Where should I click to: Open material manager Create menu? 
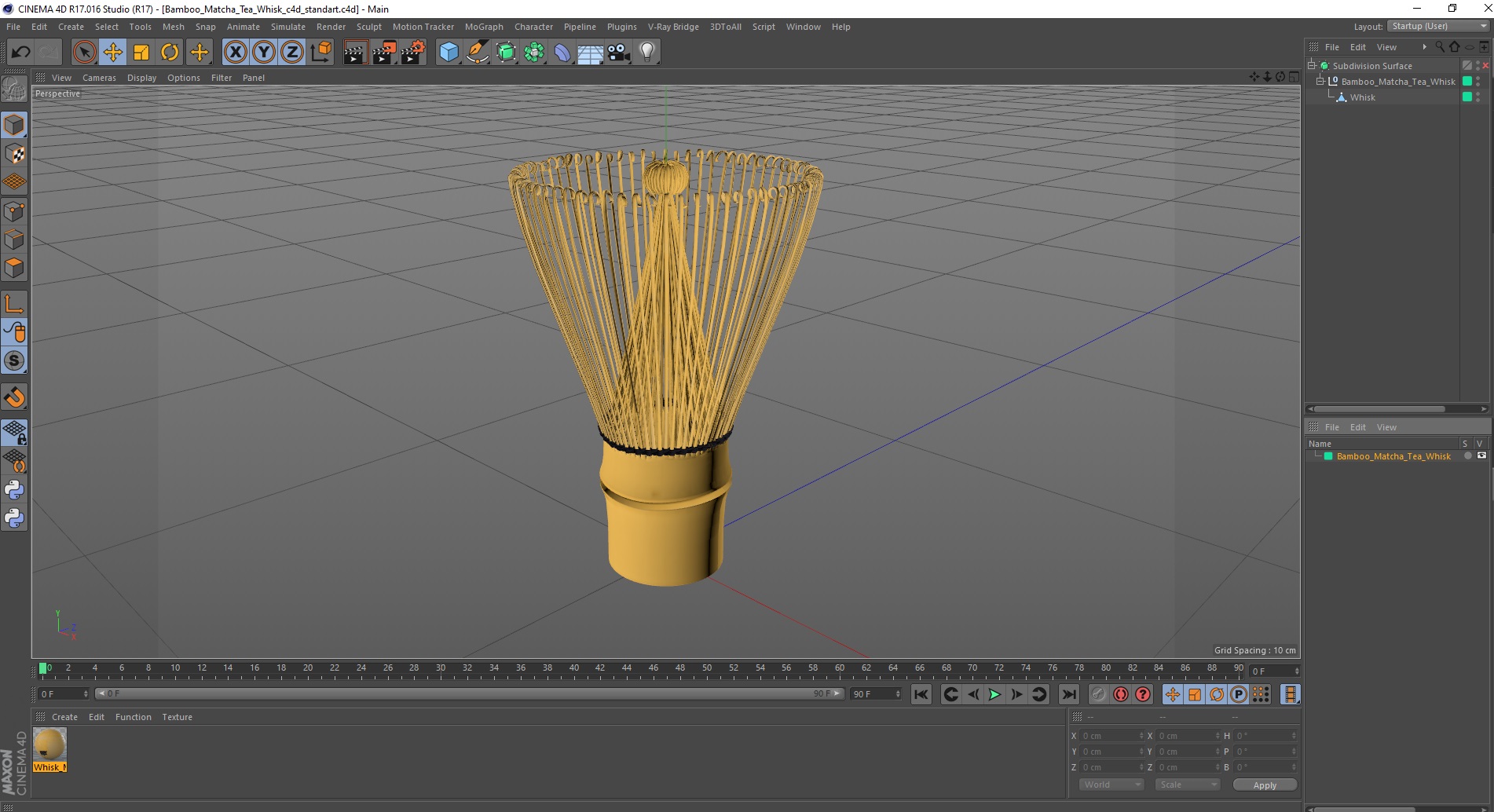[x=64, y=717]
